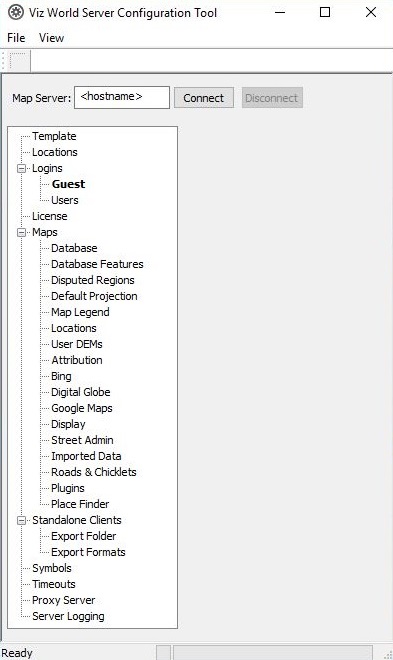Open Server Logging settings
This screenshot has width=393, height=660.
pyautogui.click(x=68, y=616)
